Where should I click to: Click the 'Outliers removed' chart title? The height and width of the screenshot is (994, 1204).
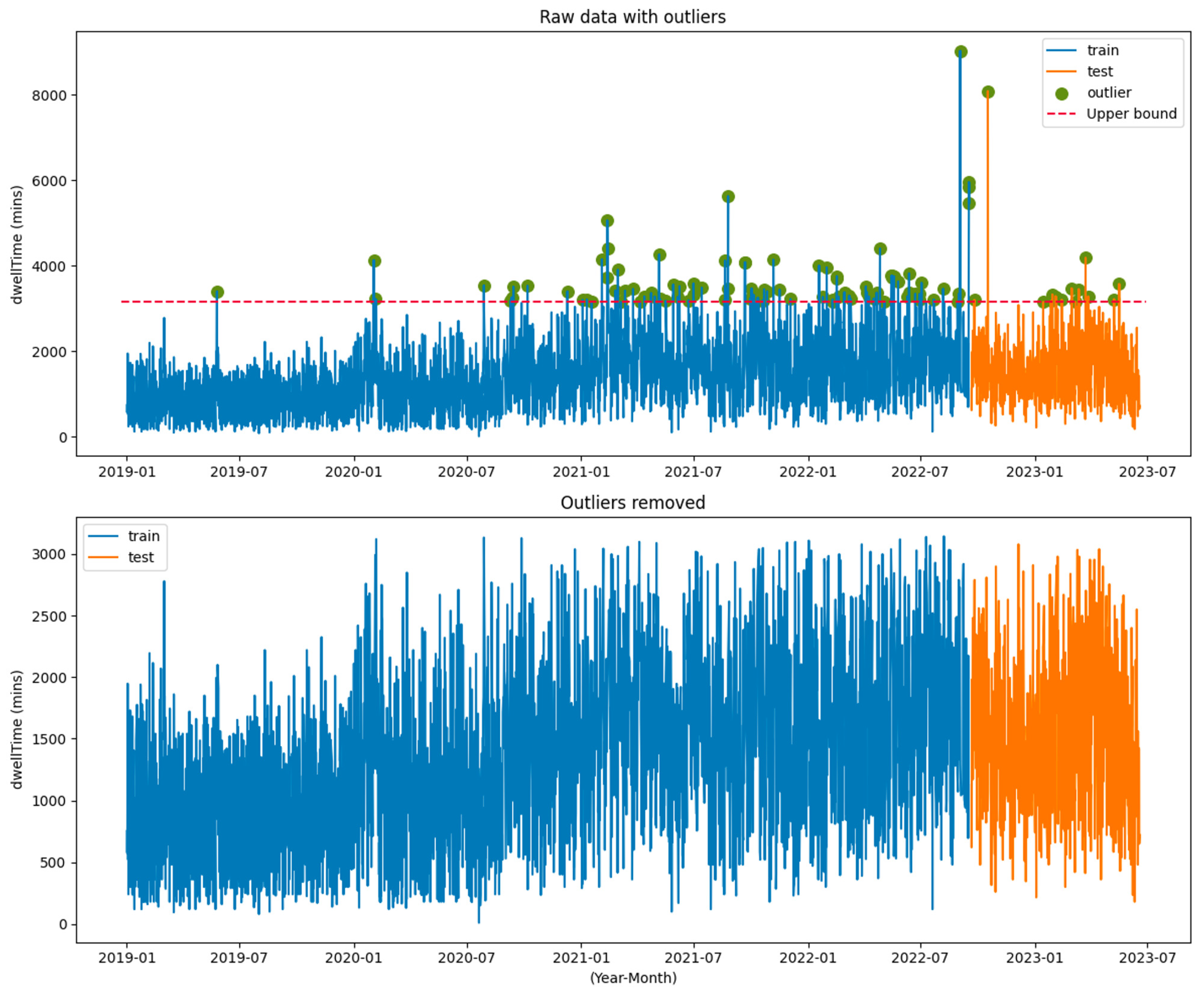coord(632,502)
